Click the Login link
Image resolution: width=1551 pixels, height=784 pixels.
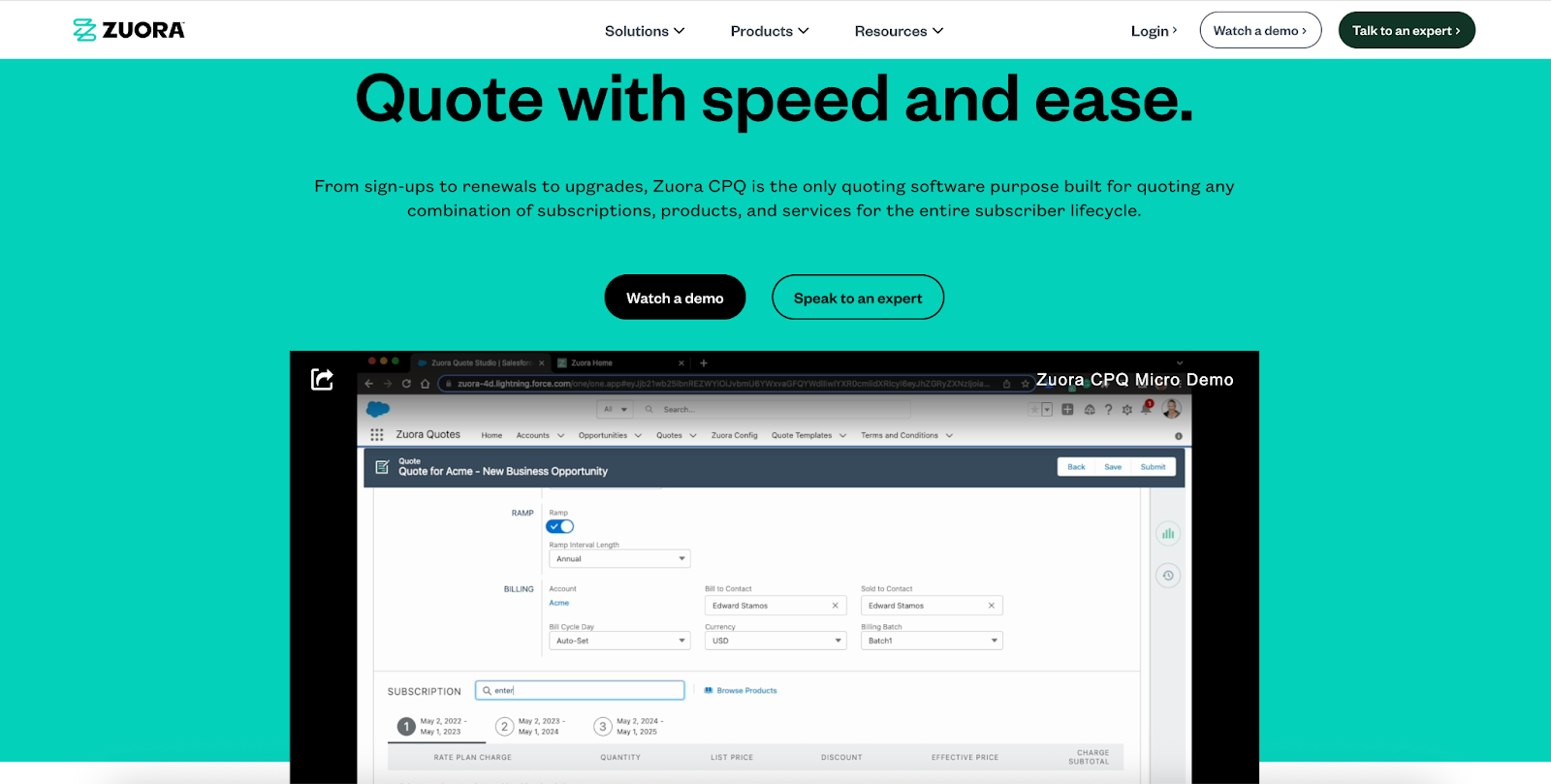1154,31
